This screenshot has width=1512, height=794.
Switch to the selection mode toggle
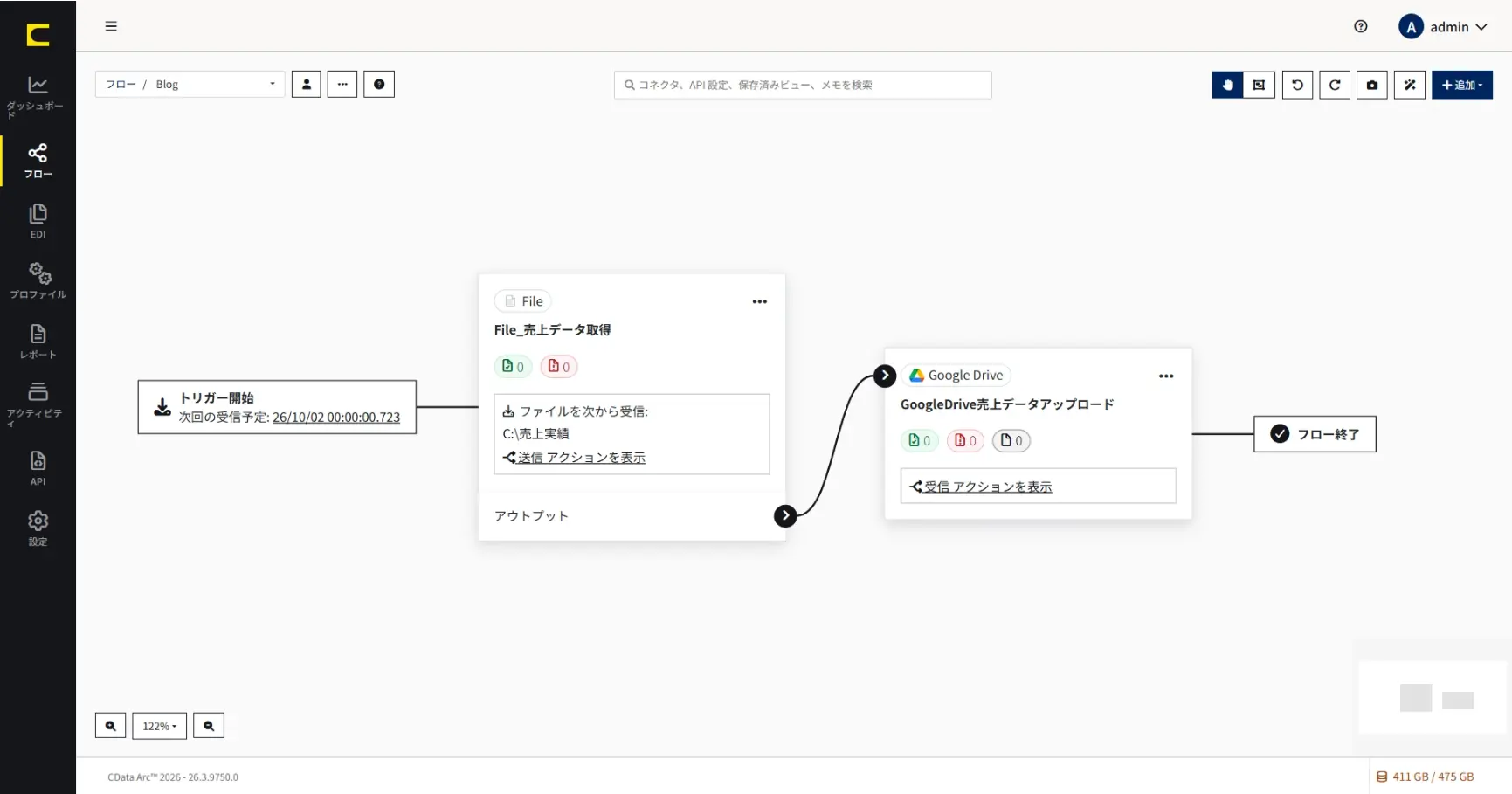1259,85
